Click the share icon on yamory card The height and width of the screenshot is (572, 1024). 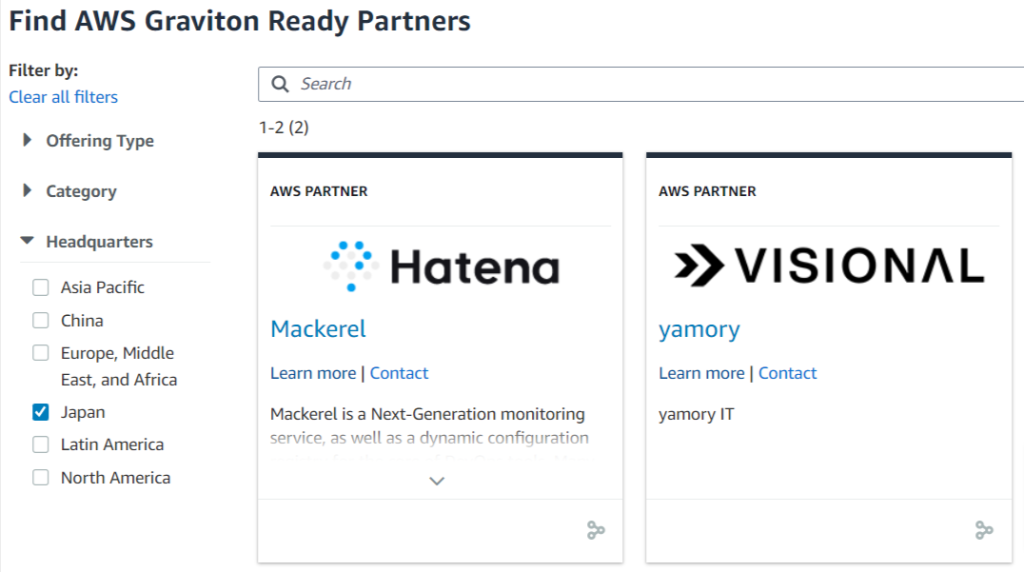984,530
